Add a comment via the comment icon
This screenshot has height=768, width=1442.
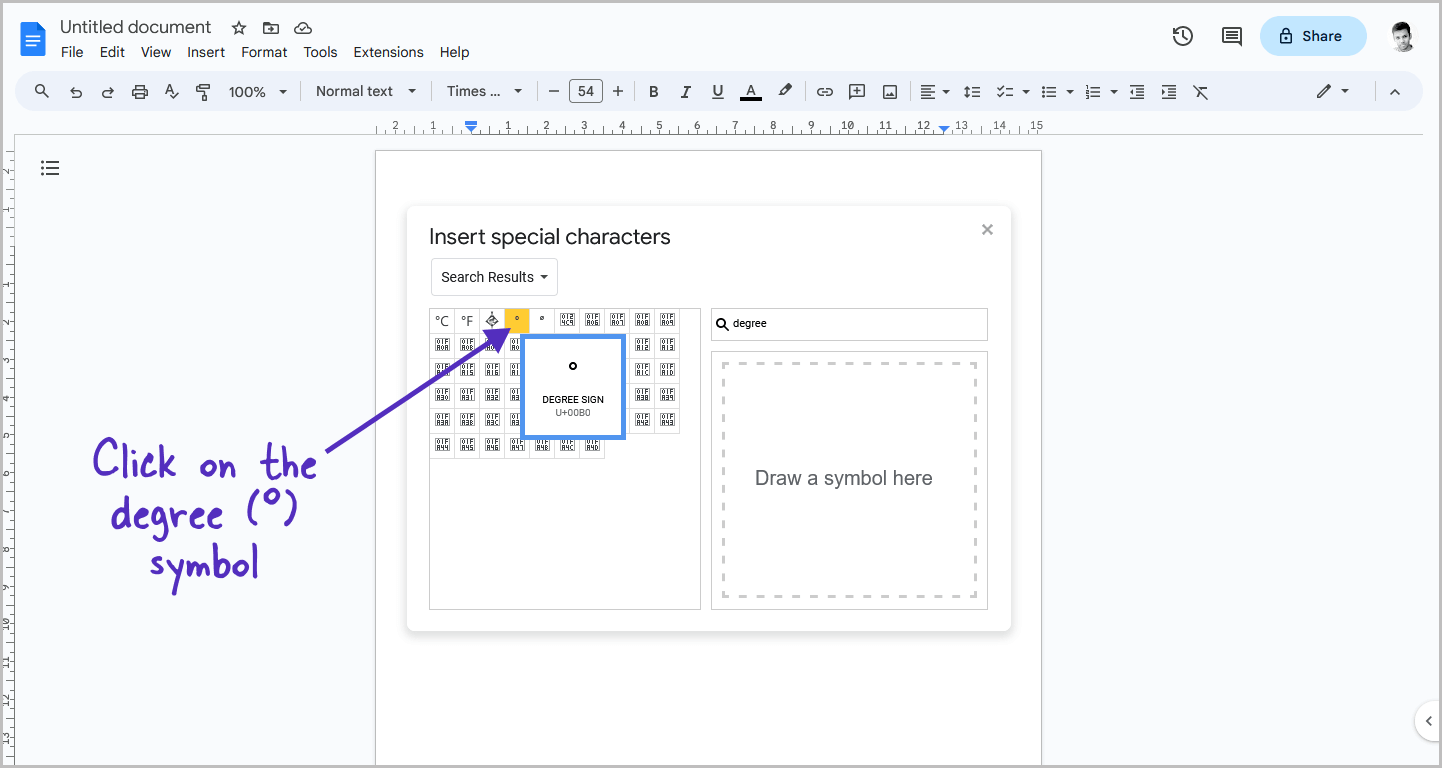(x=856, y=91)
